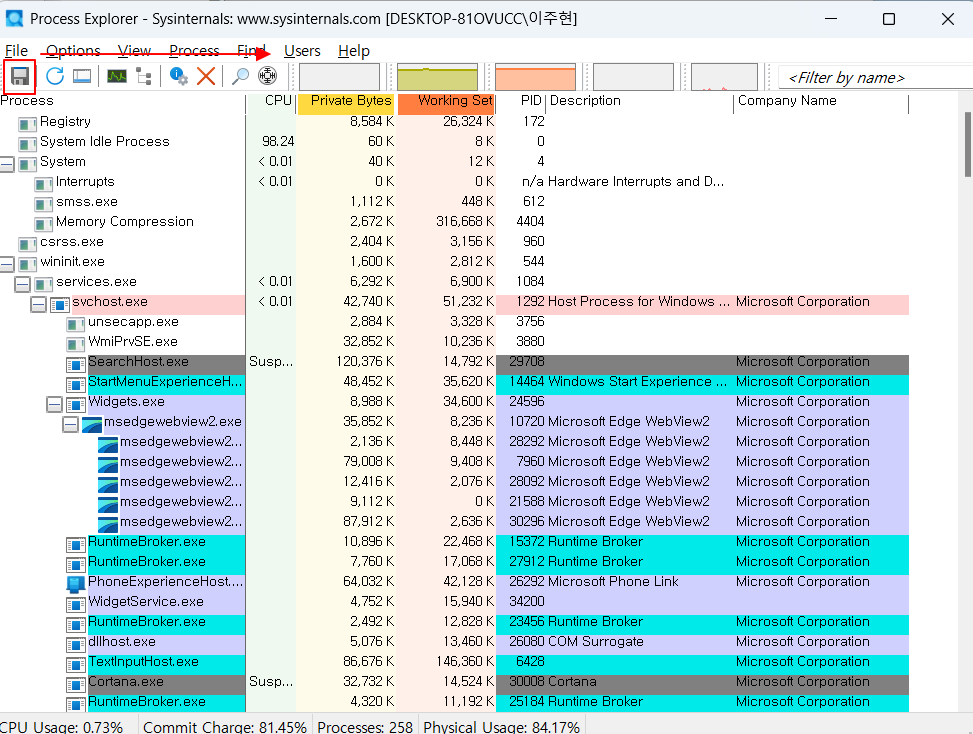Image resolution: width=973 pixels, height=734 pixels.
Task: Sort by the Private Bytes column header
Action: point(346,102)
